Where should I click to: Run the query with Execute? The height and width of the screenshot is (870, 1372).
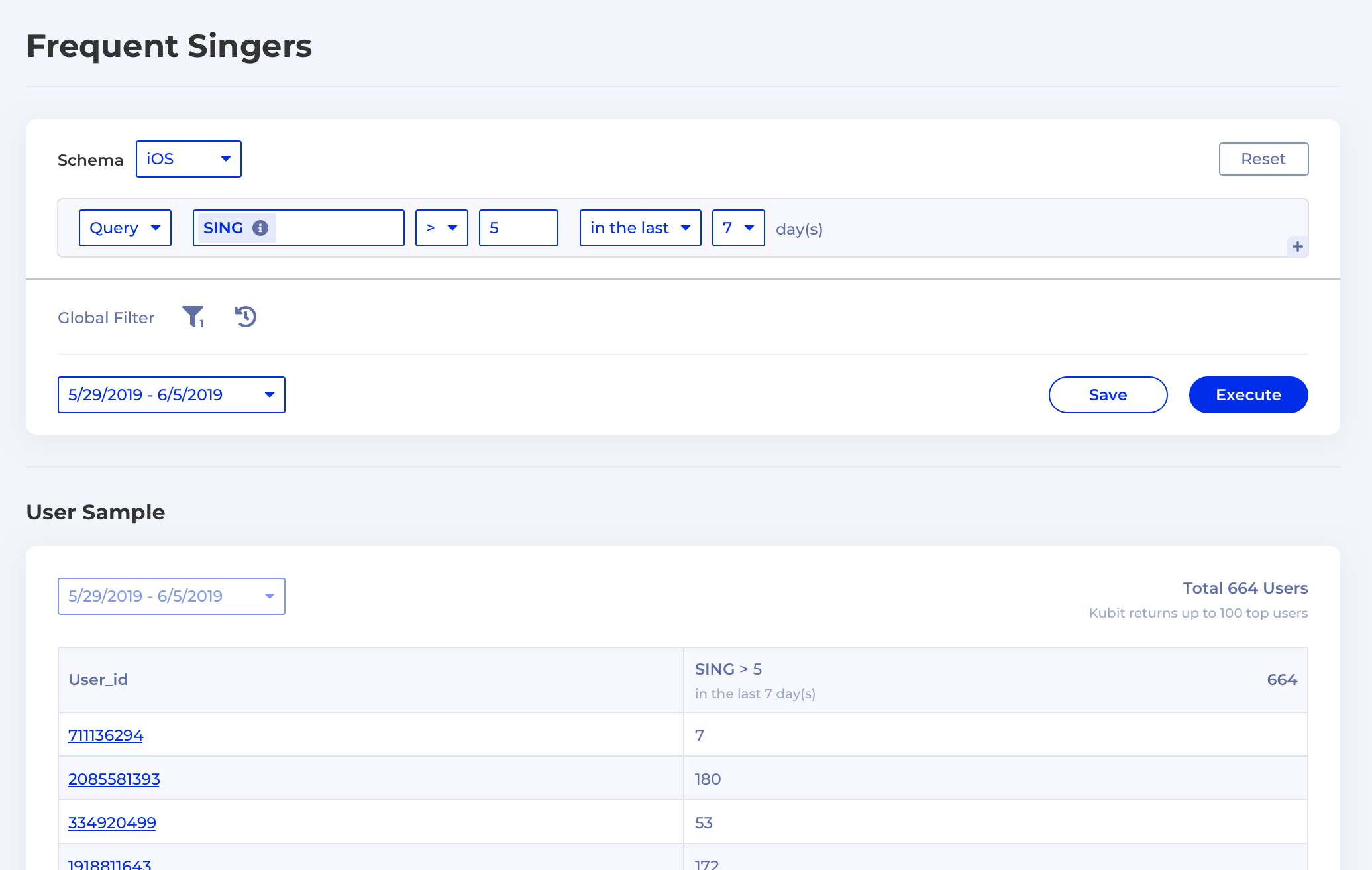(1248, 395)
